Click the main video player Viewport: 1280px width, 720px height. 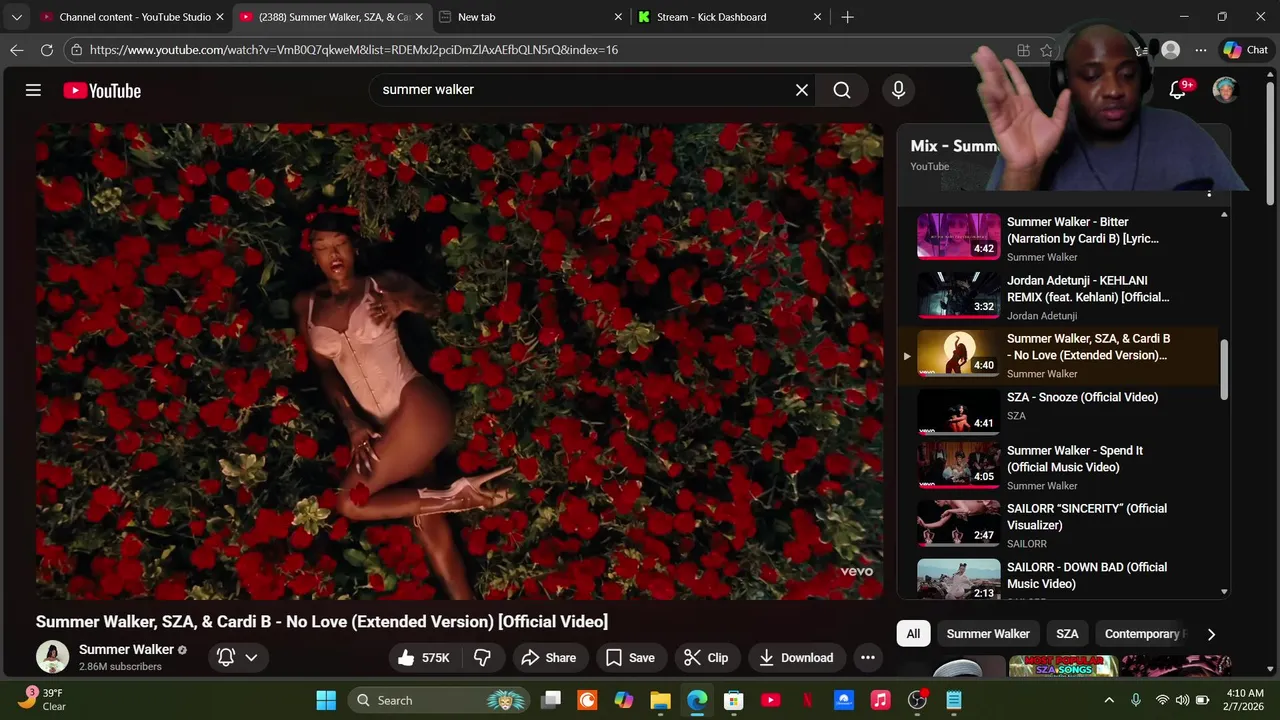[x=460, y=361]
